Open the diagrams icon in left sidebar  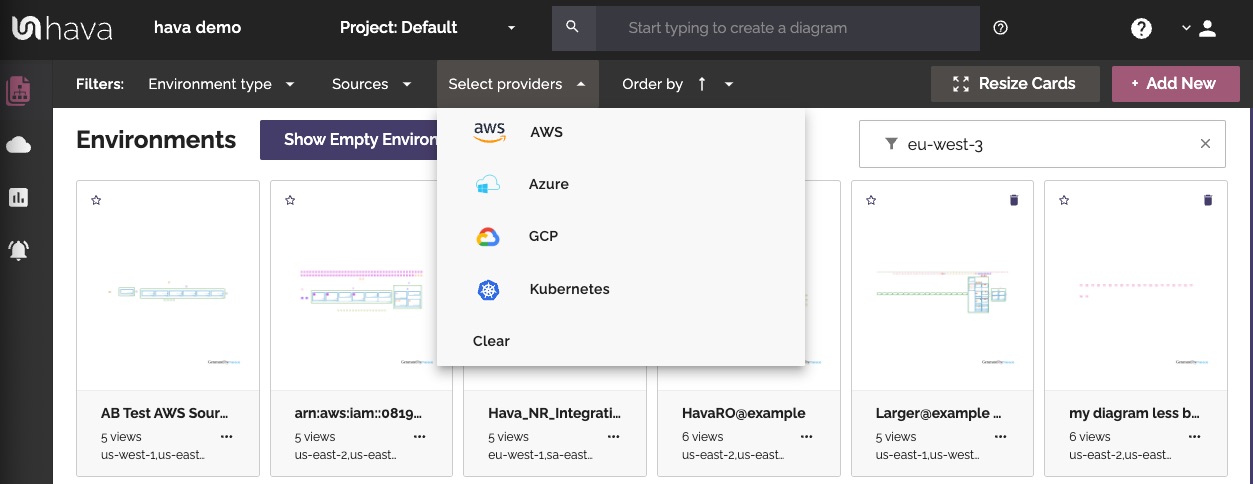pyautogui.click(x=18, y=92)
